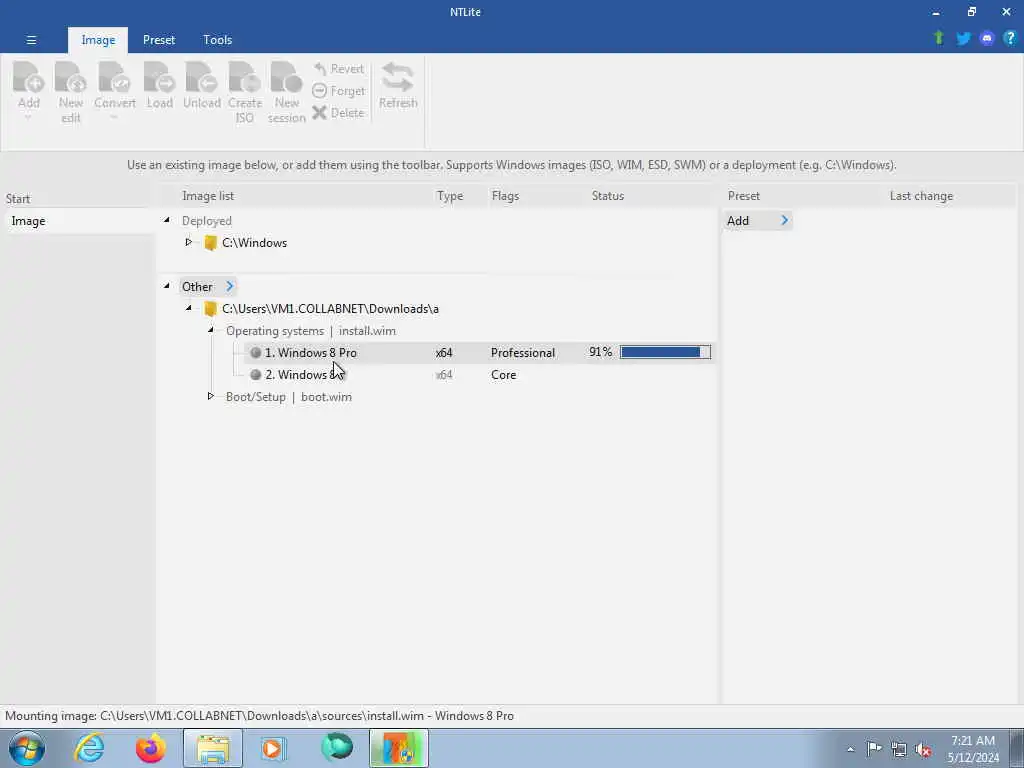Click the Forget button in ribbon
The height and width of the screenshot is (768, 1024).
click(x=338, y=91)
